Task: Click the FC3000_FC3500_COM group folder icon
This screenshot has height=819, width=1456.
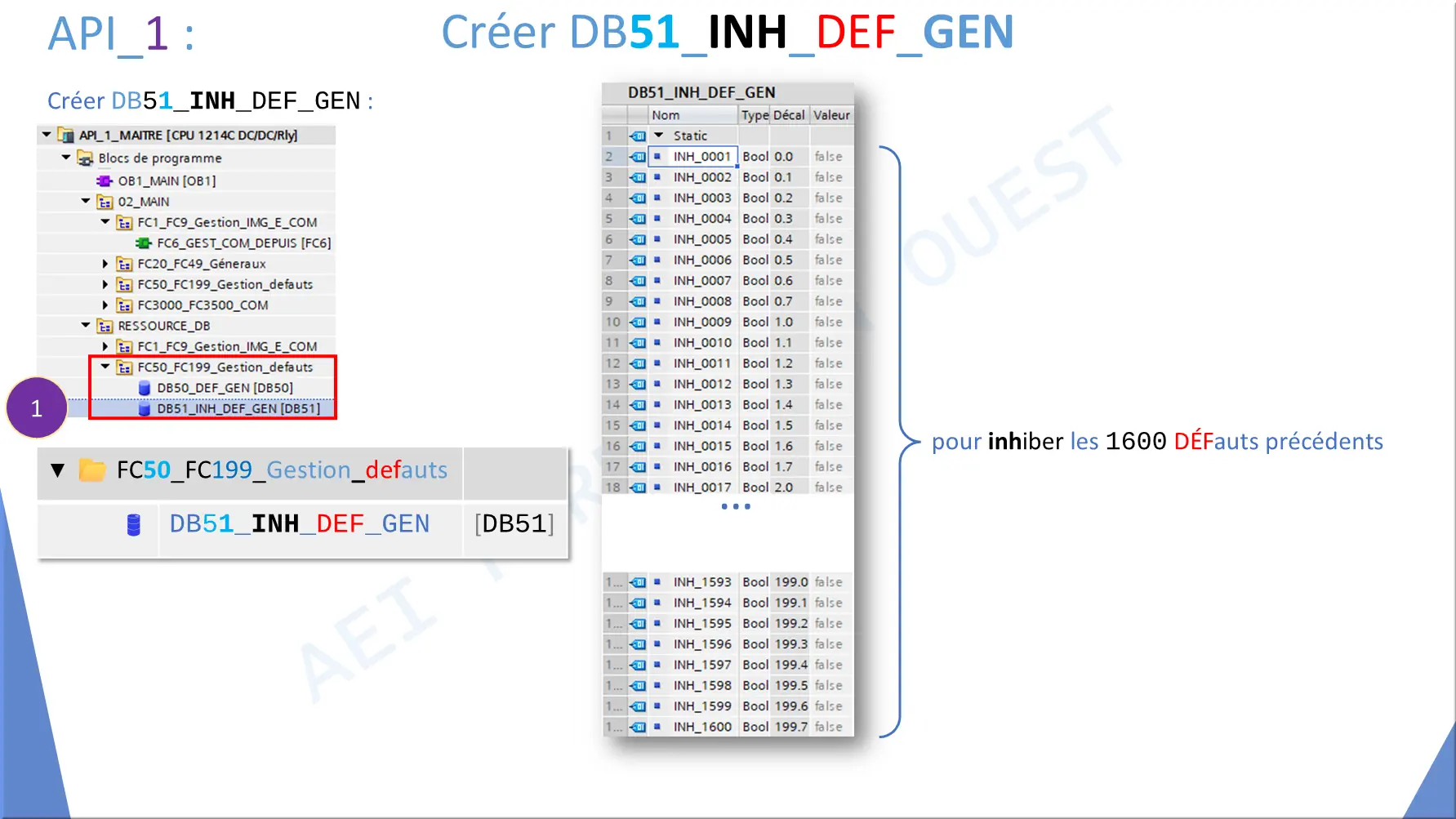Action: click(x=125, y=305)
